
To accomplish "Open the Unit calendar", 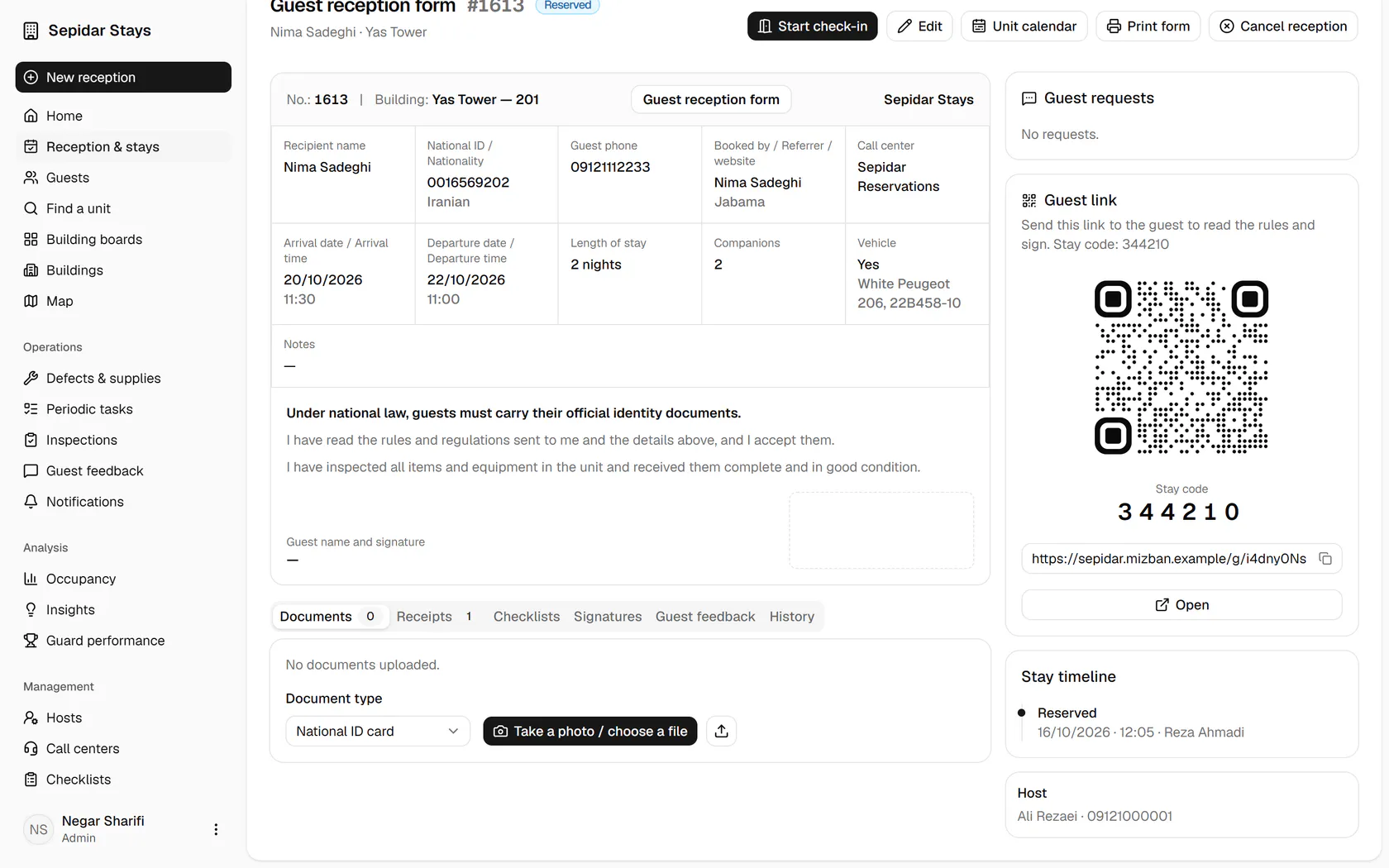I will [1024, 26].
